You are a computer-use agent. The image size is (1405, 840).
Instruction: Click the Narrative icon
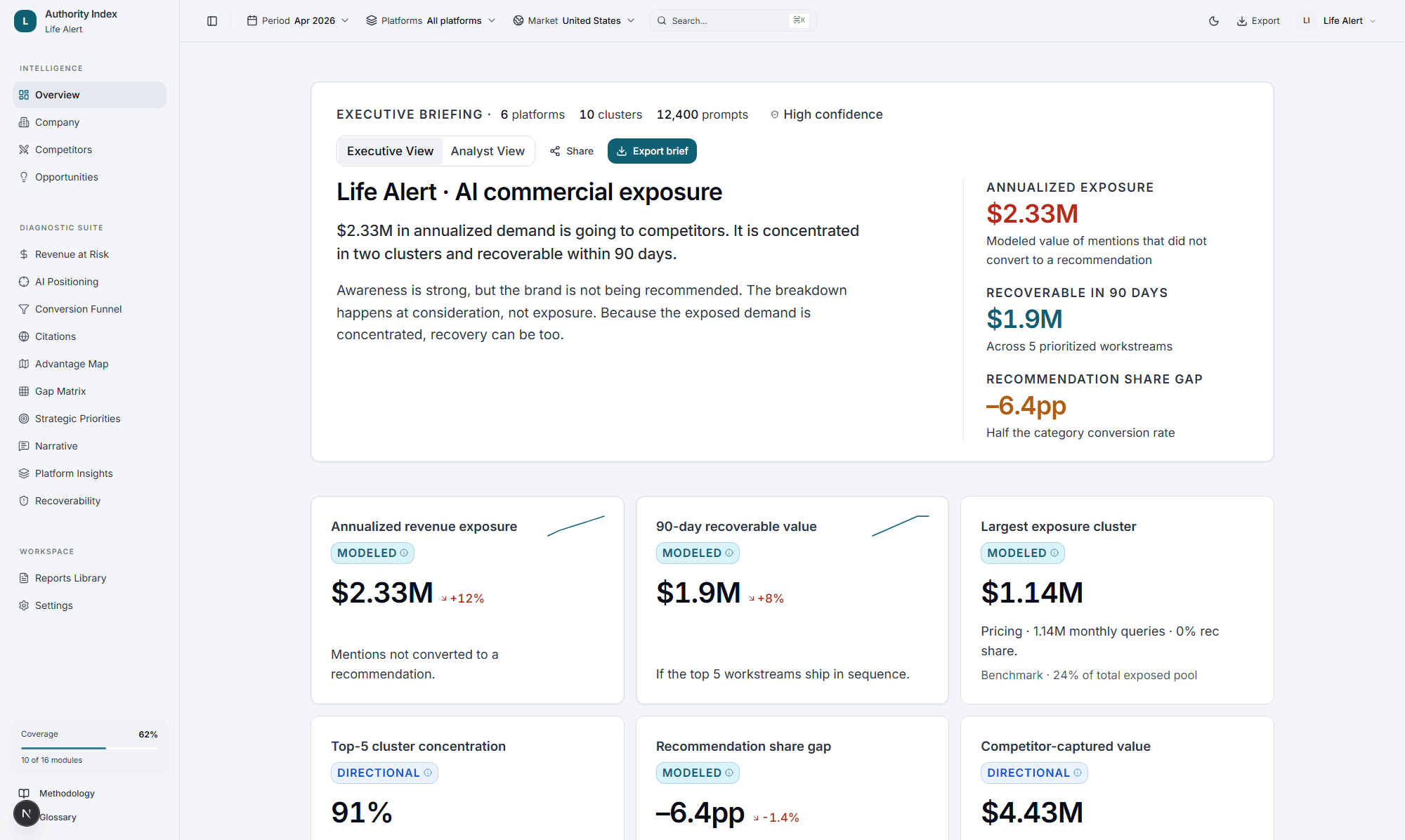click(24, 446)
